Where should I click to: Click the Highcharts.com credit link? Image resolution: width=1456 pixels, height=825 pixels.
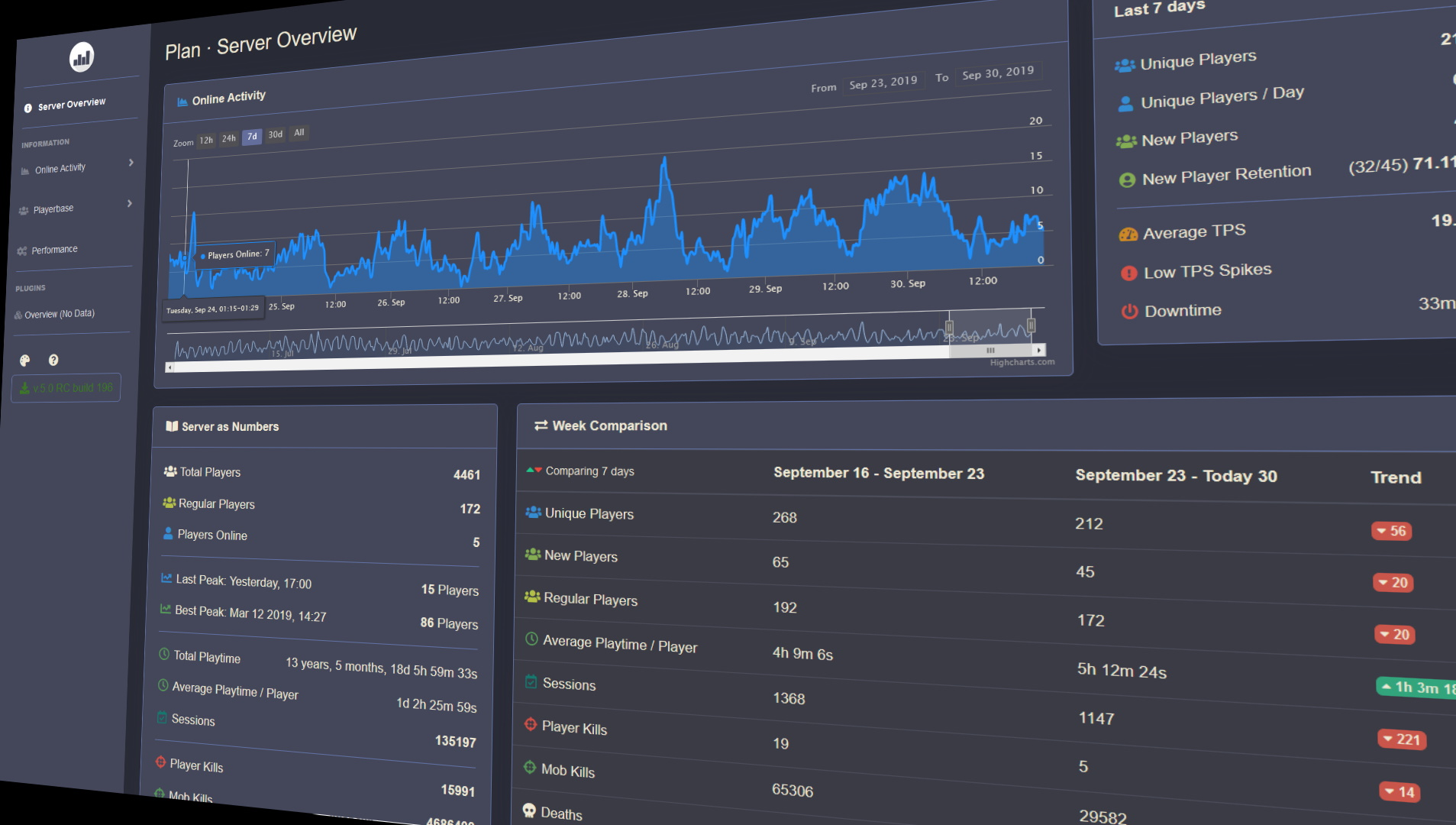(1022, 362)
